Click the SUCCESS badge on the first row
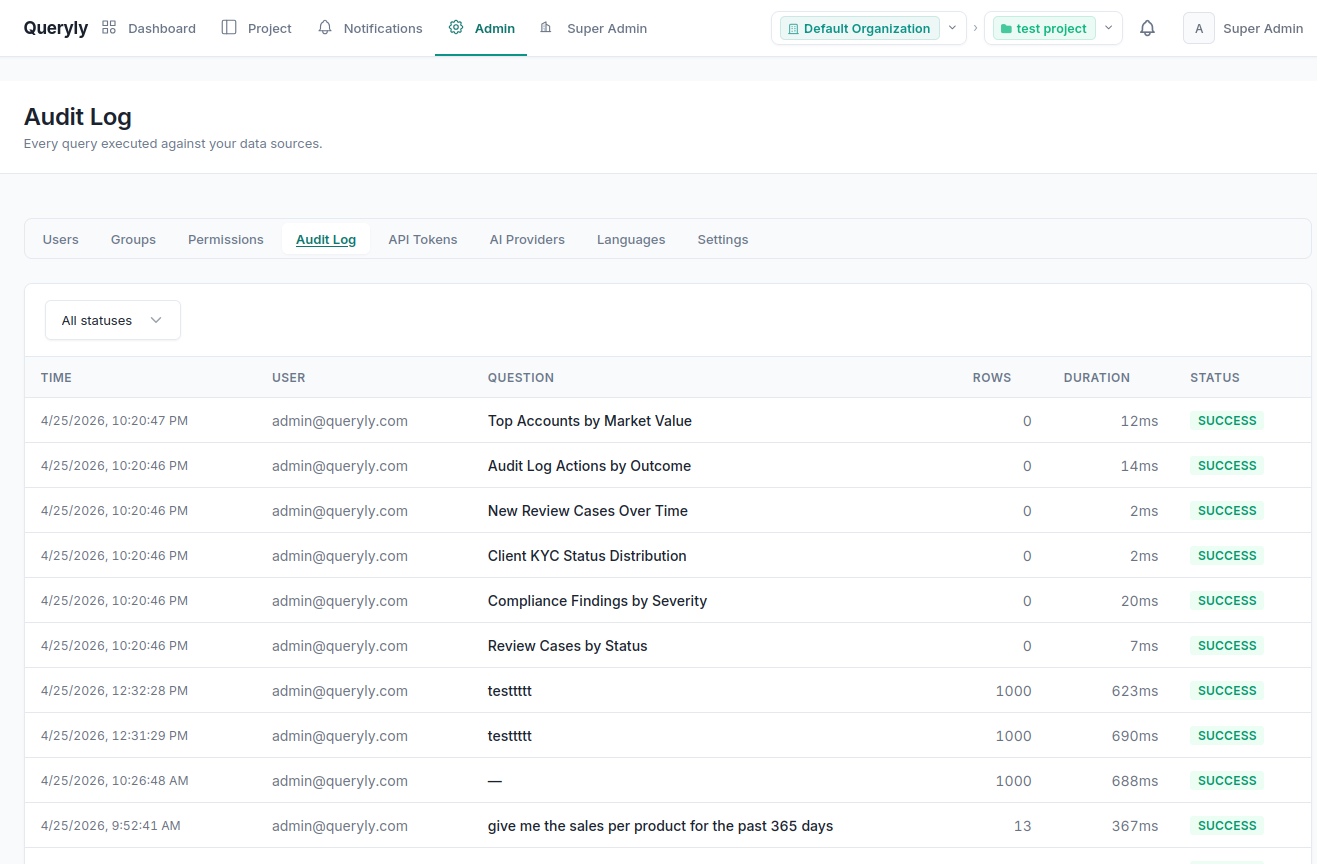Image resolution: width=1317 pixels, height=864 pixels. pyautogui.click(x=1226, y=420)
